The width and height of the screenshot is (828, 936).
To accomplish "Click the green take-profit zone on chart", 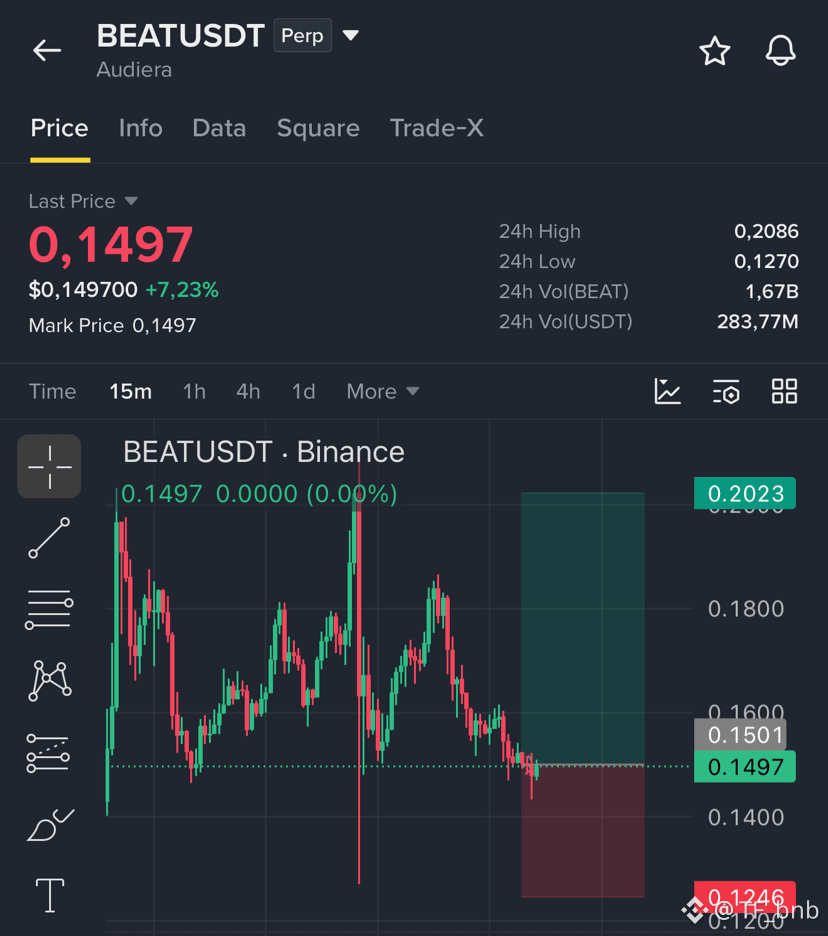I will pyautogui.click(x=583, y=628).
